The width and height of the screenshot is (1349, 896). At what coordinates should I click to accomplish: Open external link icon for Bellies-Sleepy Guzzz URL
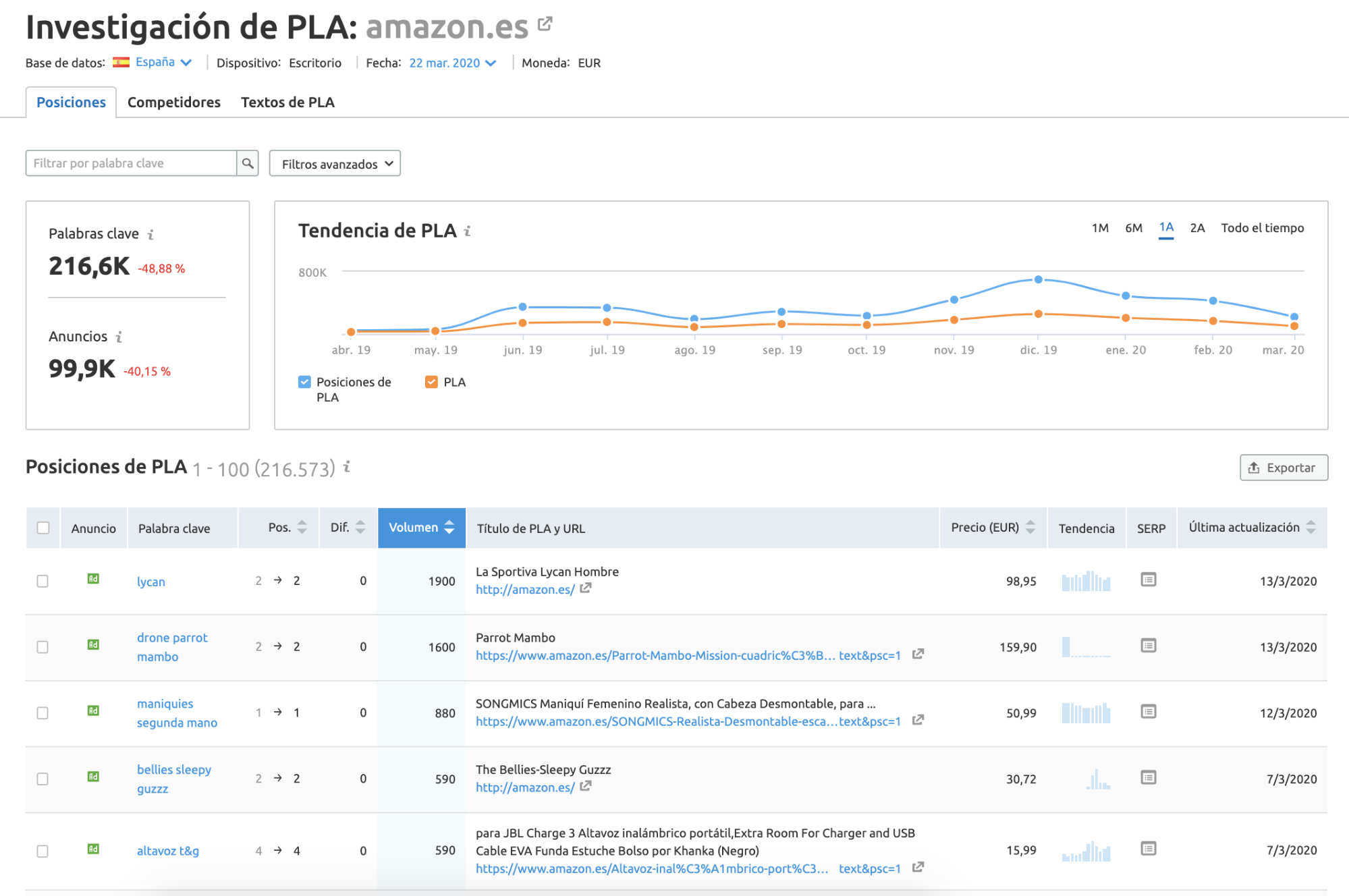(x=586, y=787)
